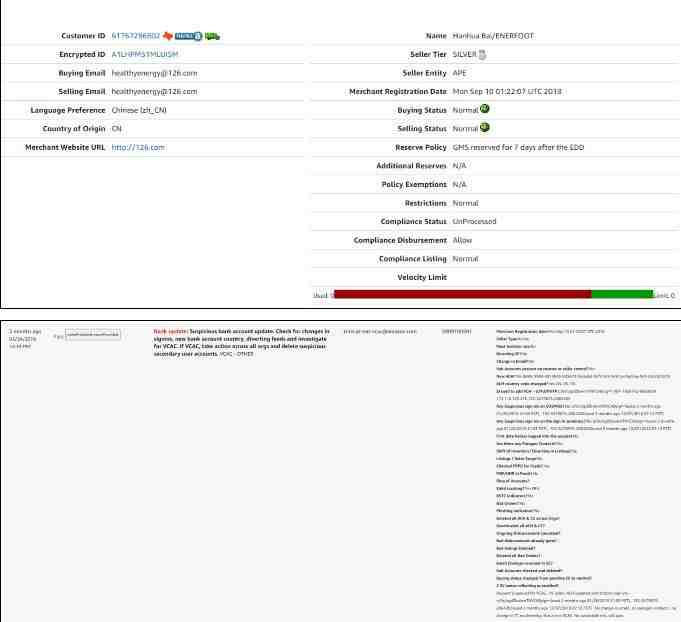The height and width of the screenshot is (622, 681).
Task: Click the red portion of the velocity limit bar
Action: [461, 294]
